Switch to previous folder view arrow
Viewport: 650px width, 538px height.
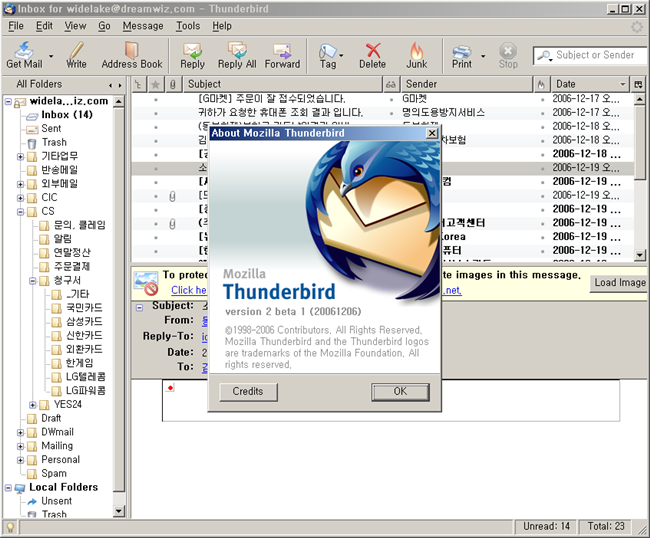pyautogui.click(x=110, y=85)
